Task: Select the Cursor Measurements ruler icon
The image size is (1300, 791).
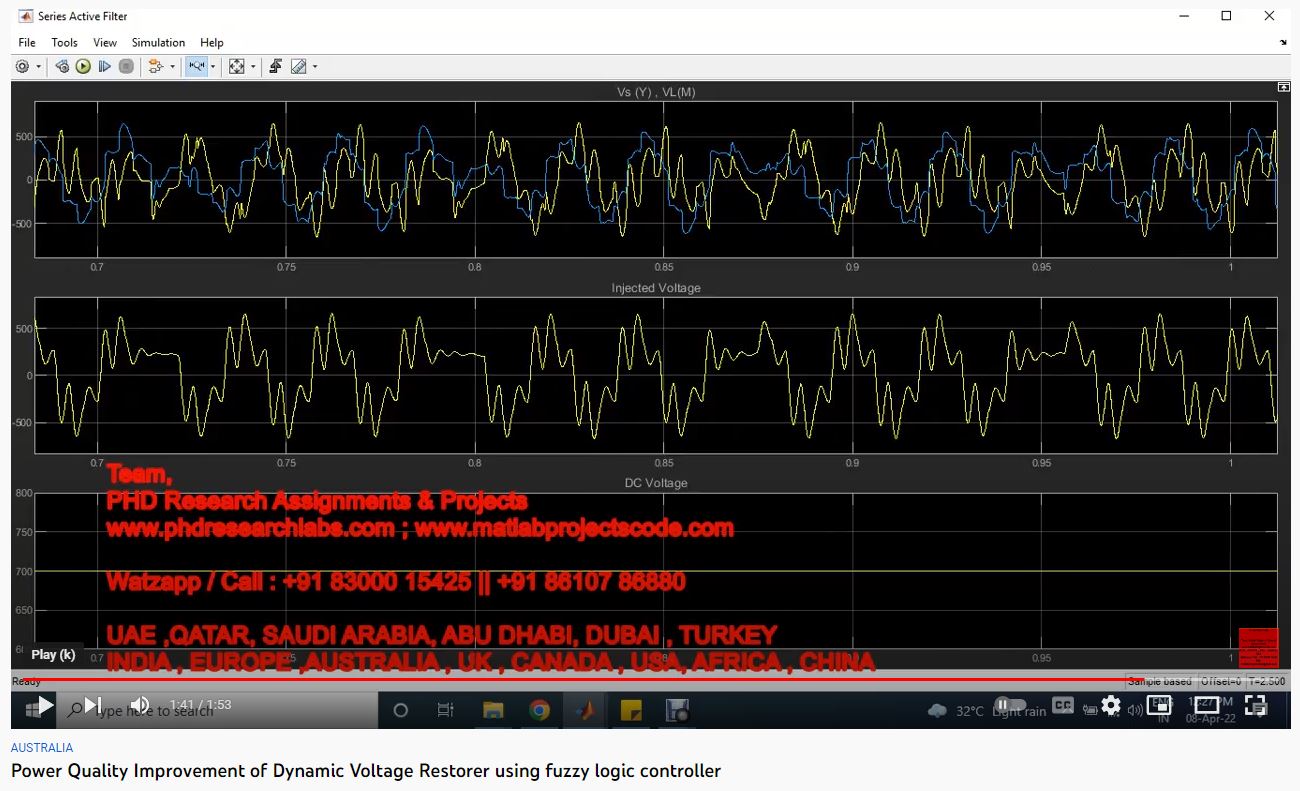Action: 298,67
